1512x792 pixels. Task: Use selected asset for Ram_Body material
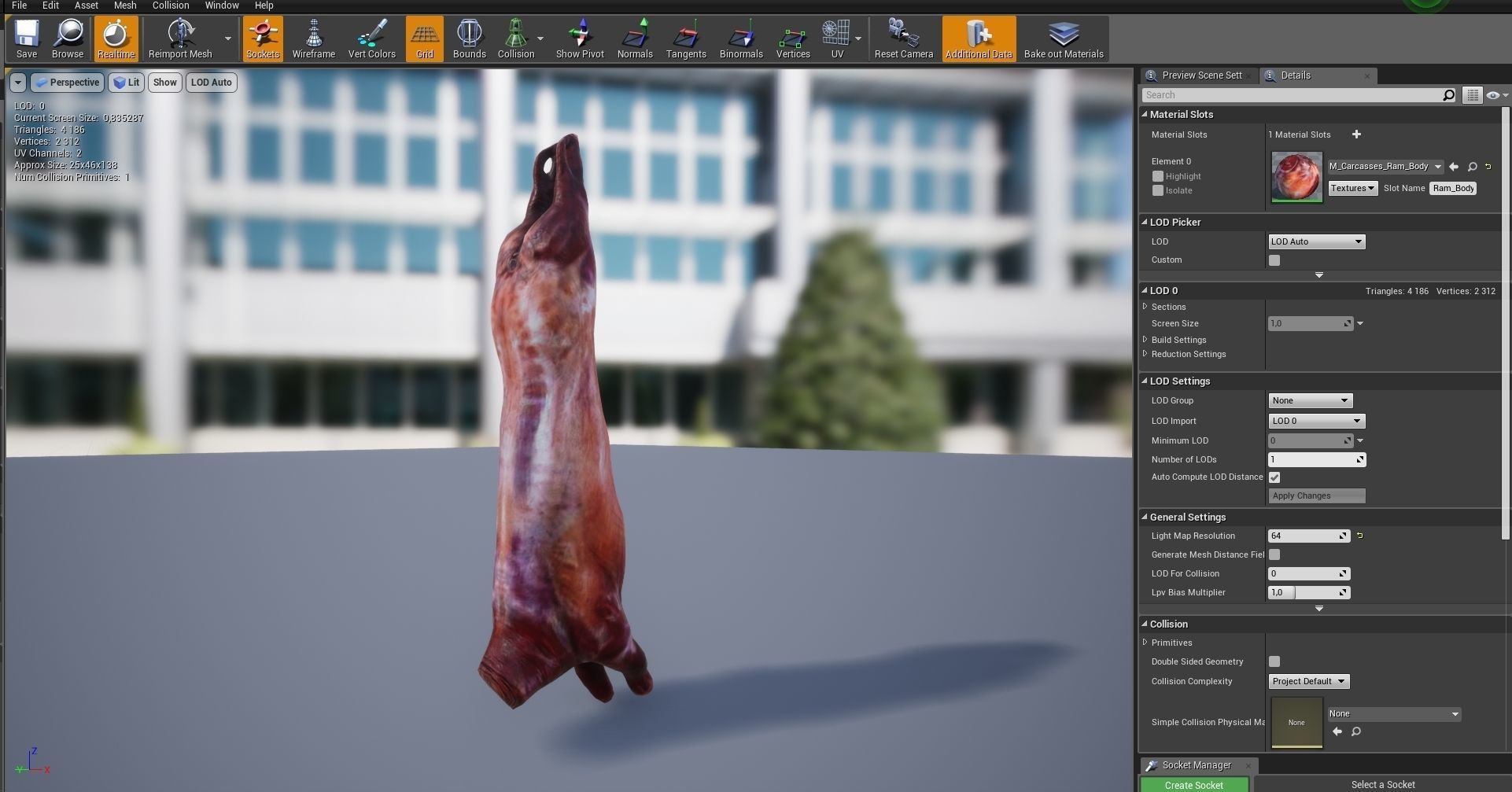(x=1454, y=167)
